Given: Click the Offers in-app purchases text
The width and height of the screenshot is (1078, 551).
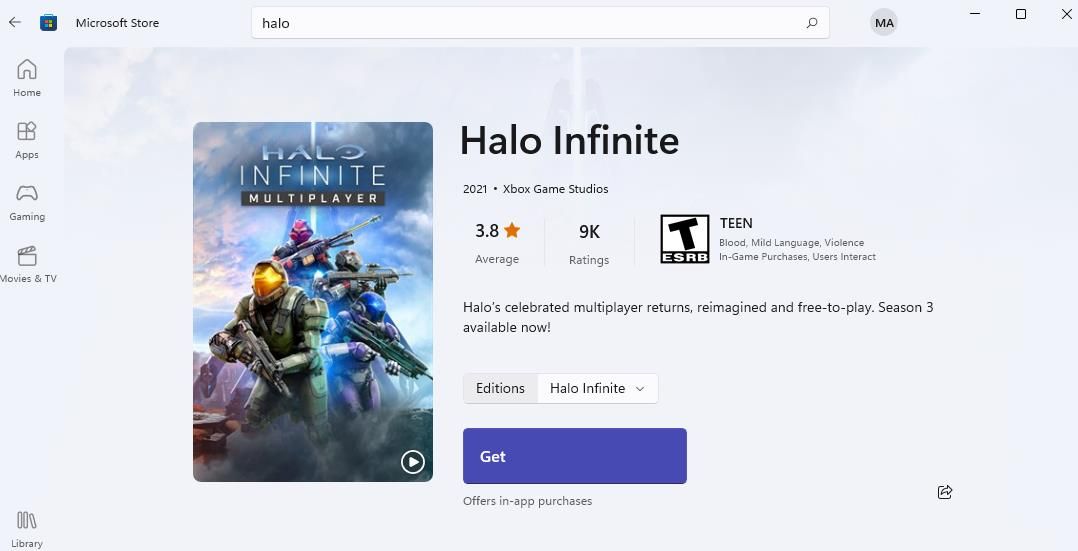Looking at the screenshot, I should coord(527,501).
